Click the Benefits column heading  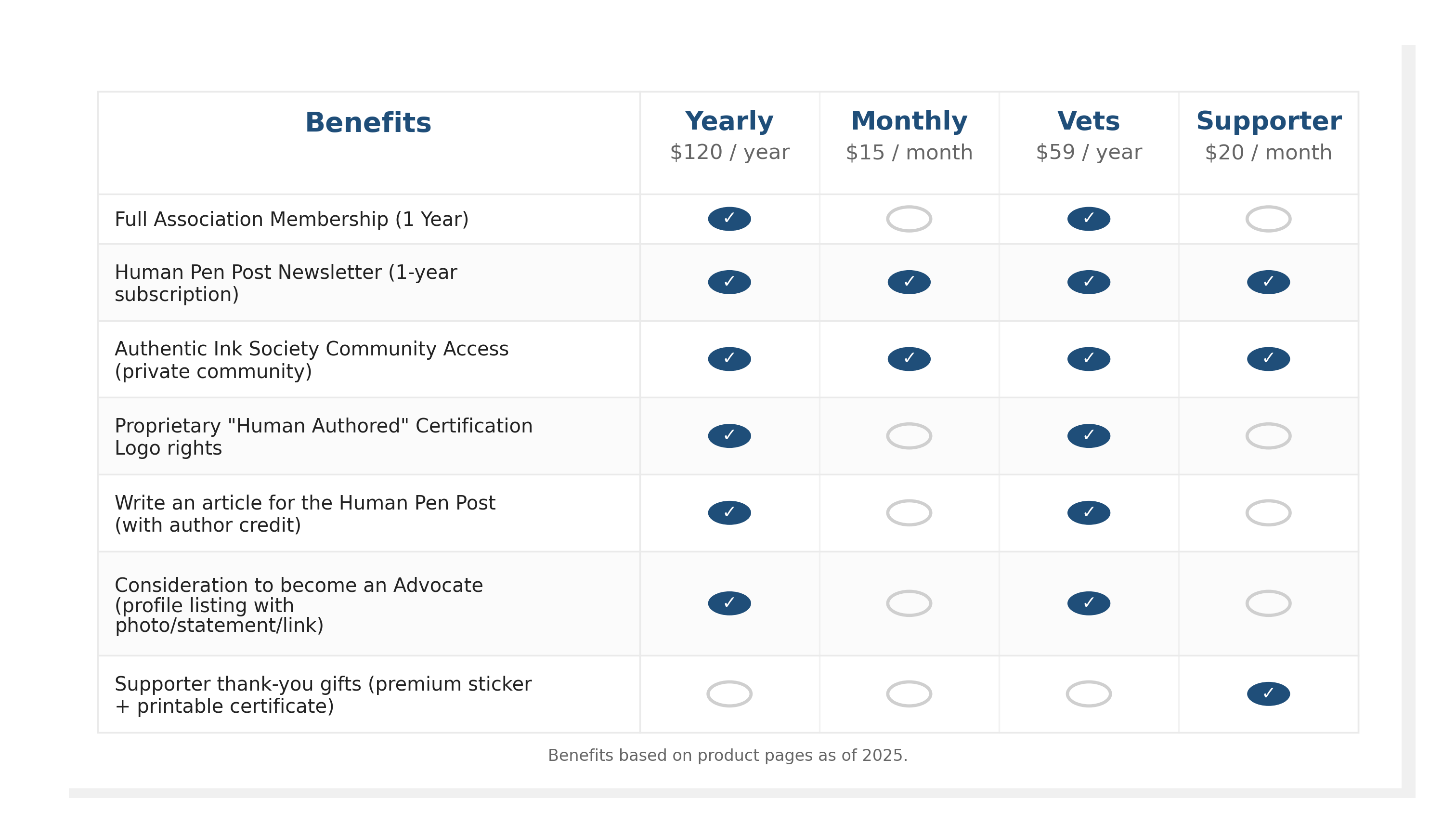(368, 123)
